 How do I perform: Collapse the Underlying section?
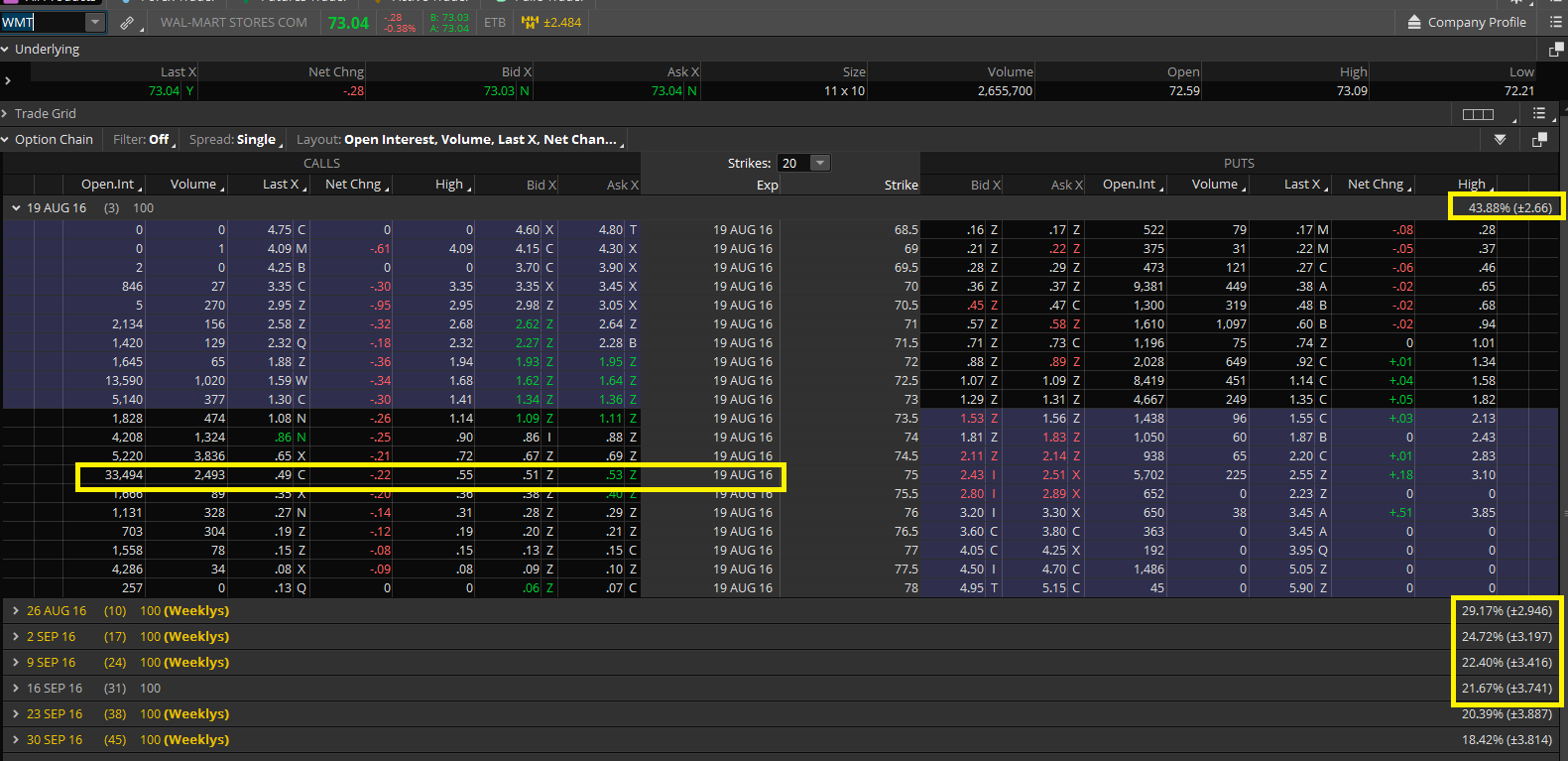click(6, 50)
